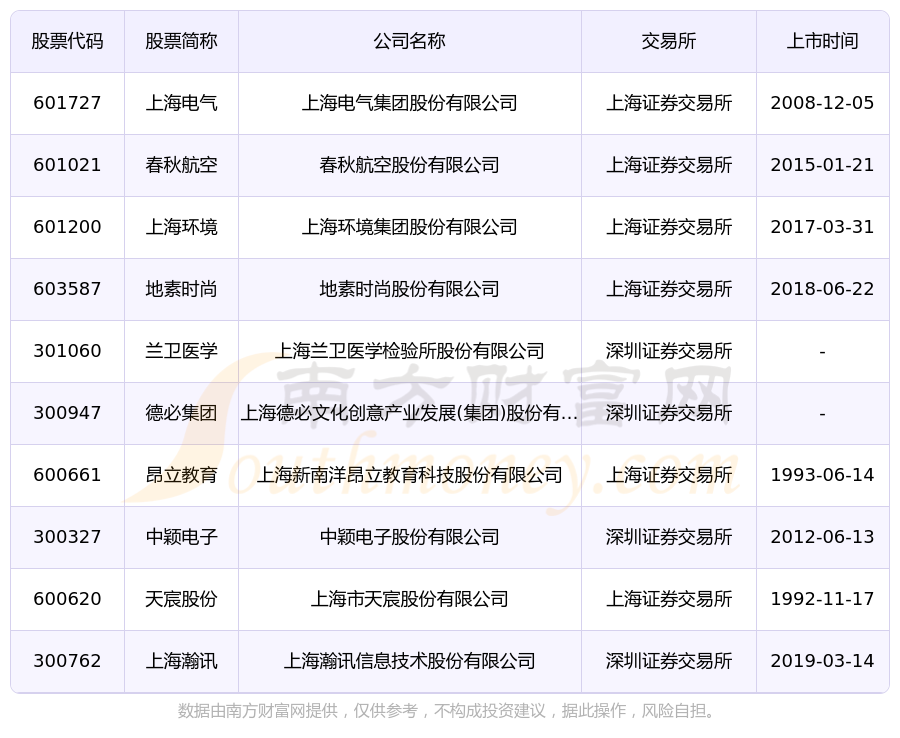Select 中颖电子股份有限公司 company name
This screenshot has height=738, width=900.
click(x=409, y=537)
